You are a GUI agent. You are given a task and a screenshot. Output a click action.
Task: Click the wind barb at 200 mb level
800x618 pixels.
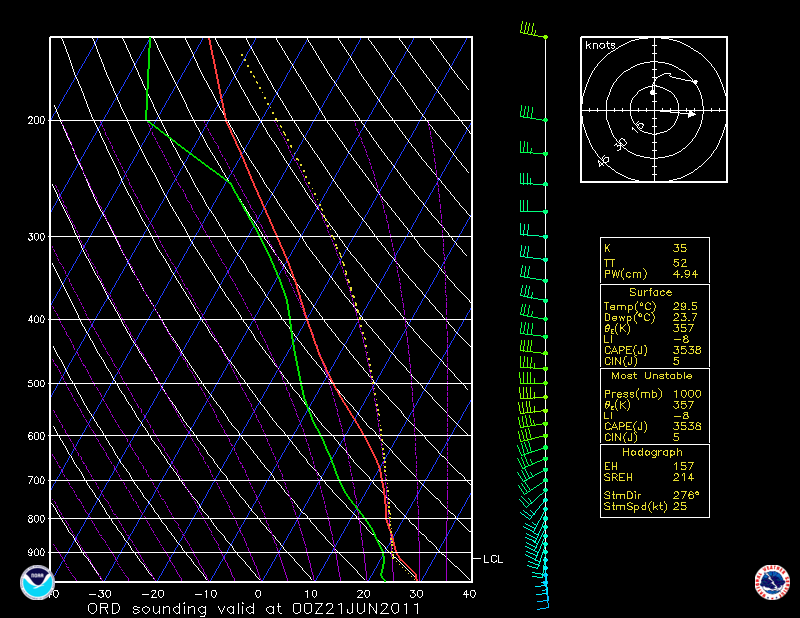click(x=533, y=113)
